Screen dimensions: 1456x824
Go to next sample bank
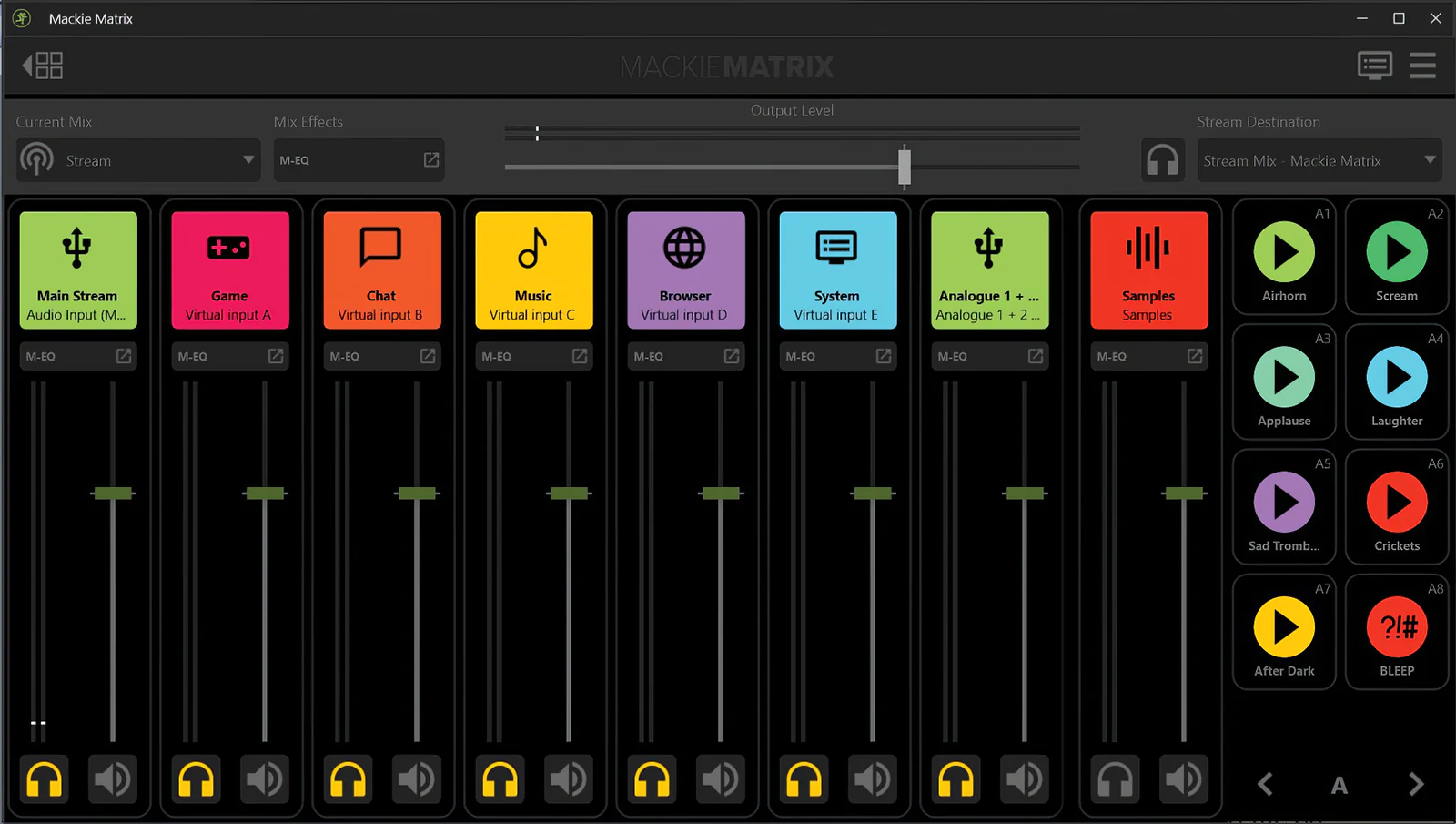coord(1416,784)
